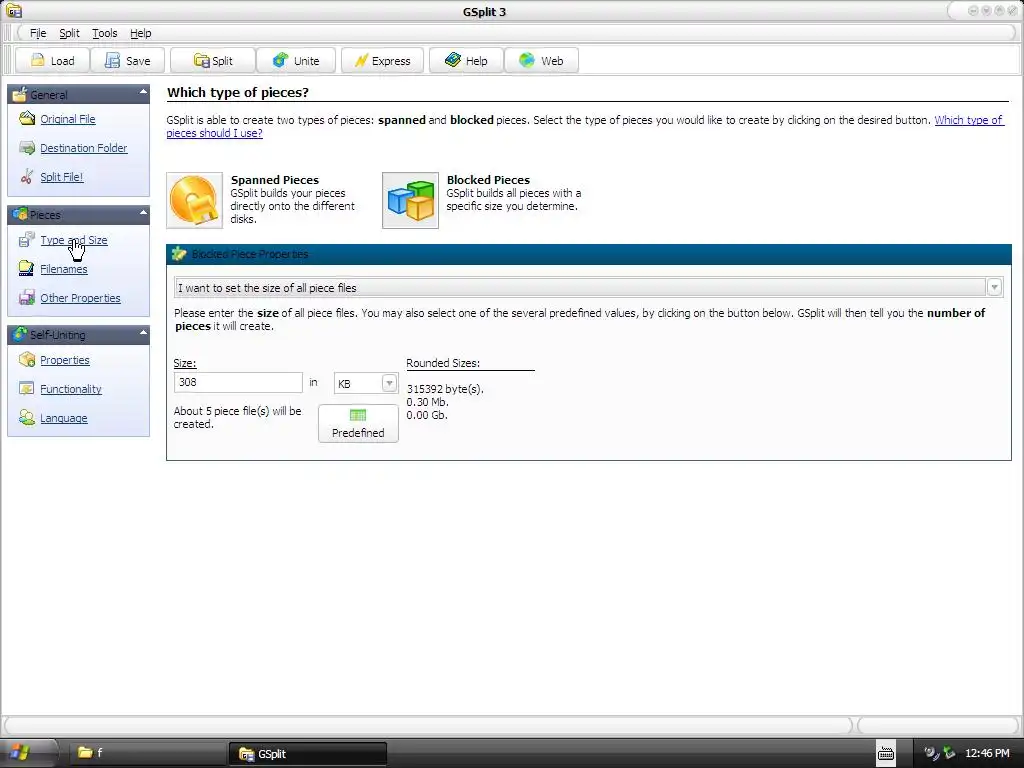Collapse the General panel
Viewport: 1024px width, 768px height.
click(143, 93)
